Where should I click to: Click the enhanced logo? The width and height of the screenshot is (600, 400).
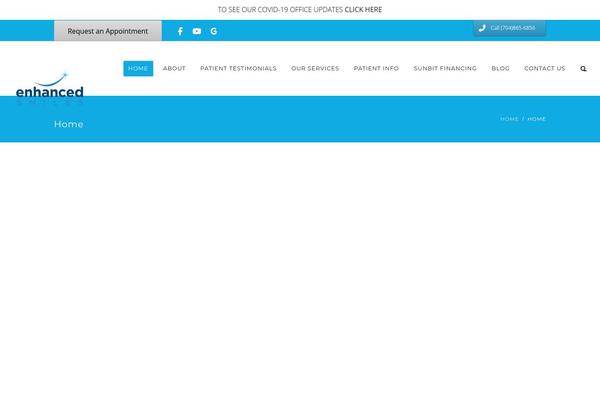coord(50,88)
